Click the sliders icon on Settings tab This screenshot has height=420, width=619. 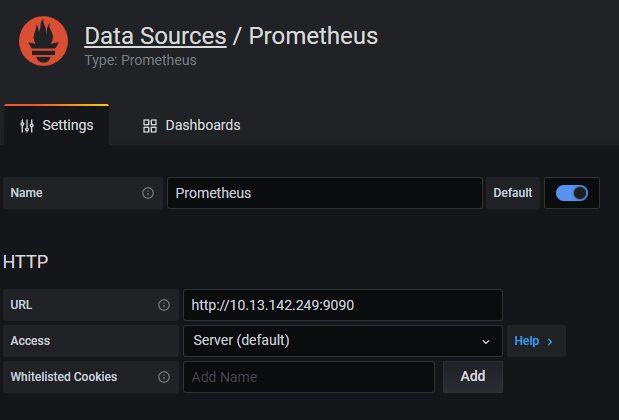[27, 126]
